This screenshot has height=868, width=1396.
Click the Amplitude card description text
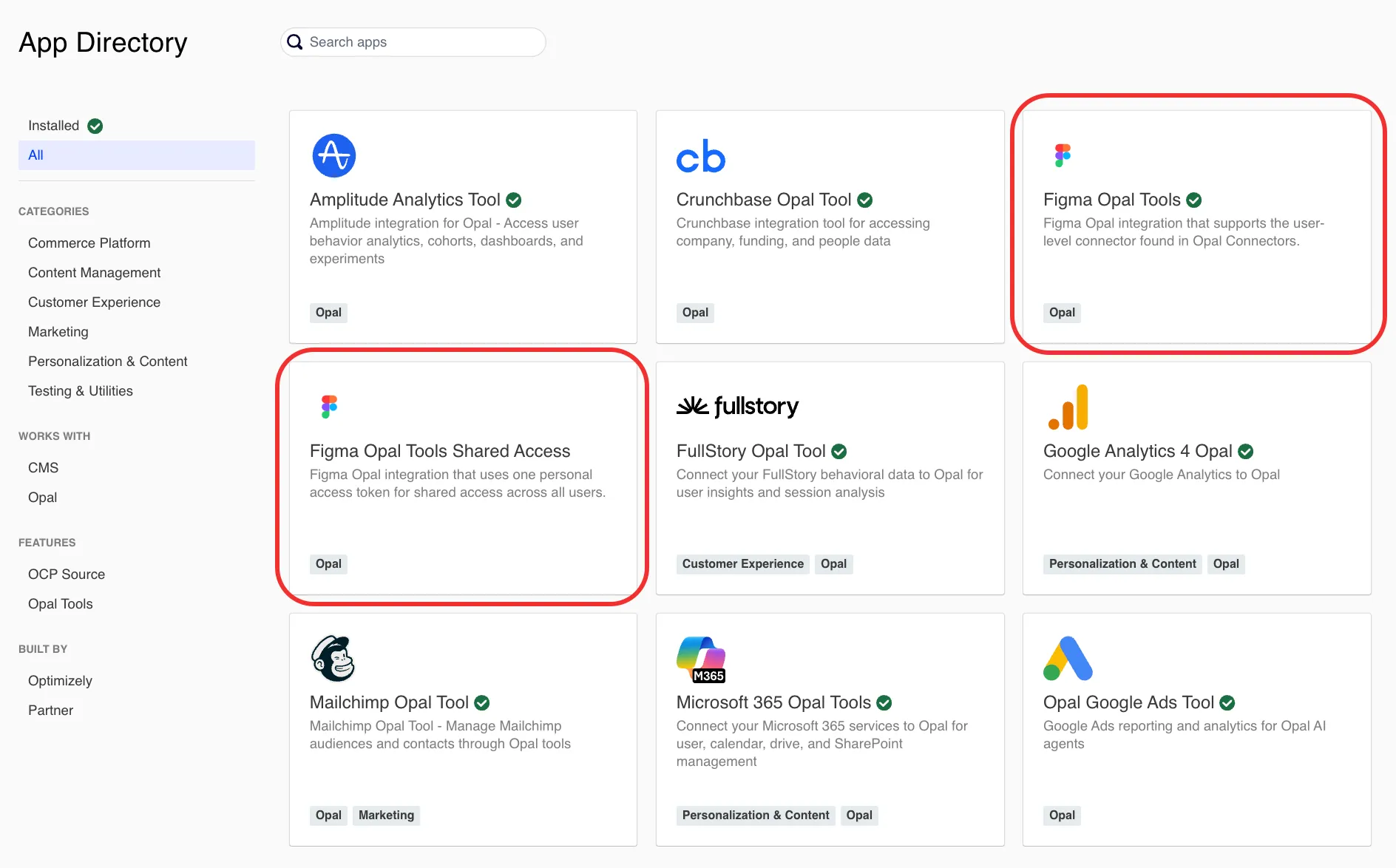[447, 241]
